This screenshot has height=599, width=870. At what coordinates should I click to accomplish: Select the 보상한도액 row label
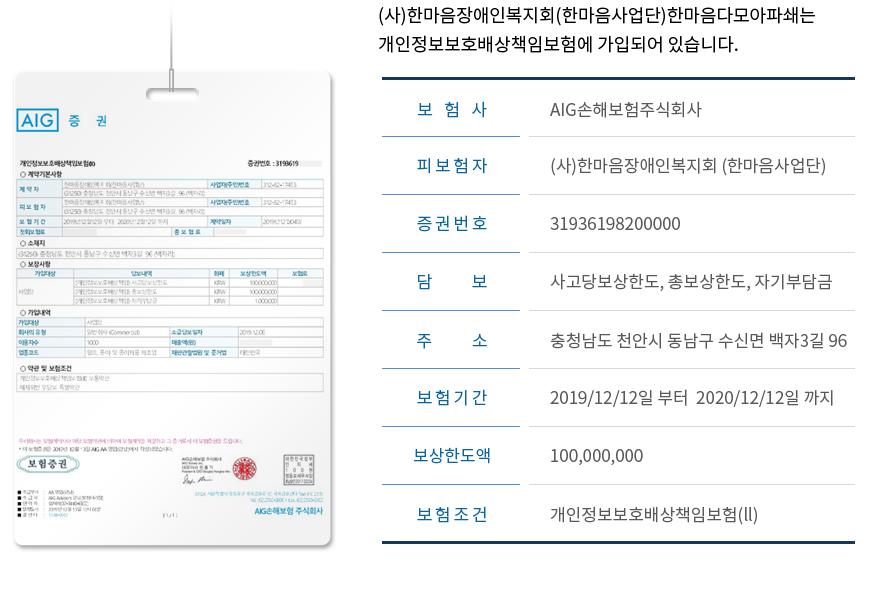coord(451,456)
